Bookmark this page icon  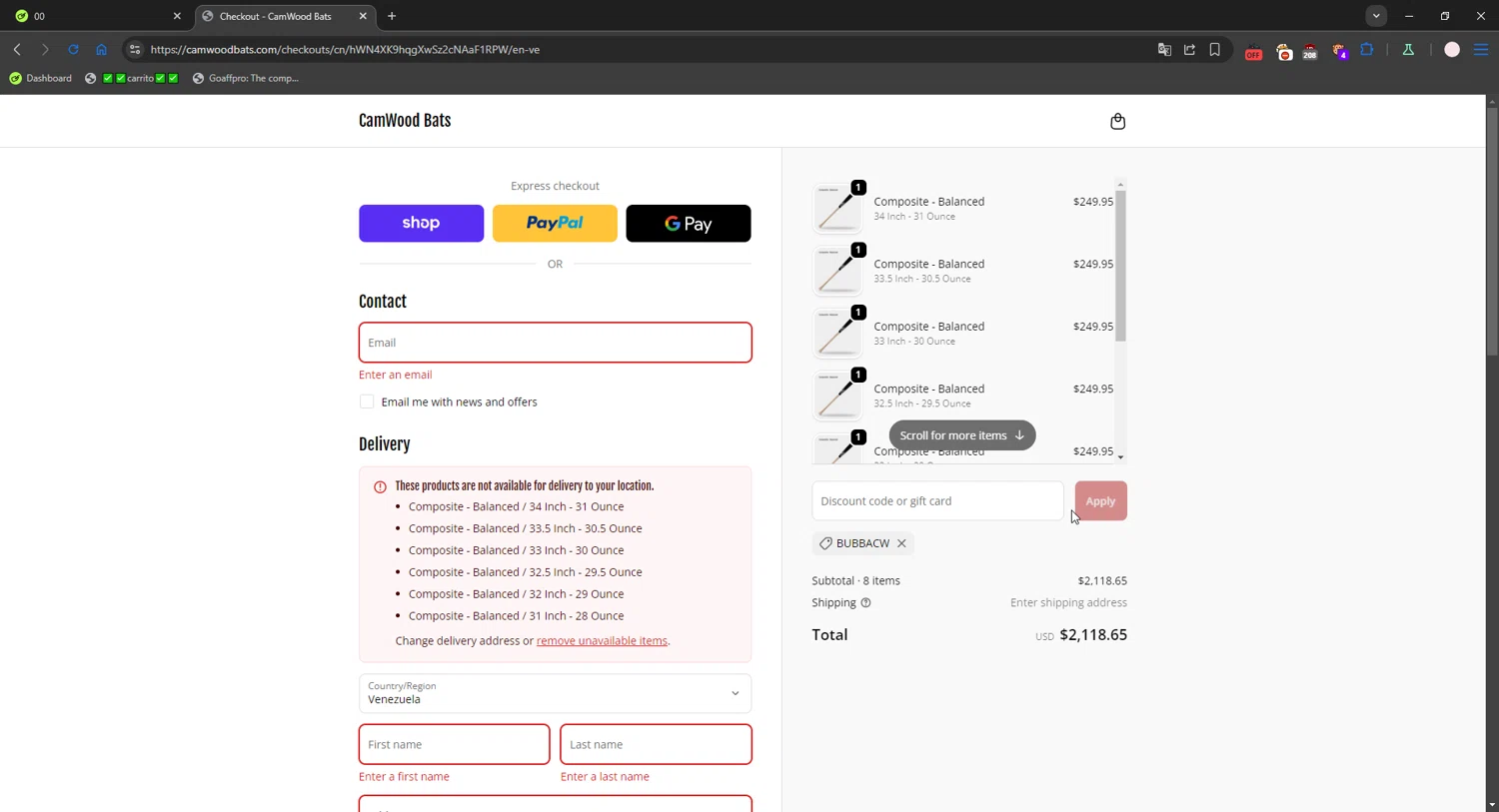[x=1215, y=49]
